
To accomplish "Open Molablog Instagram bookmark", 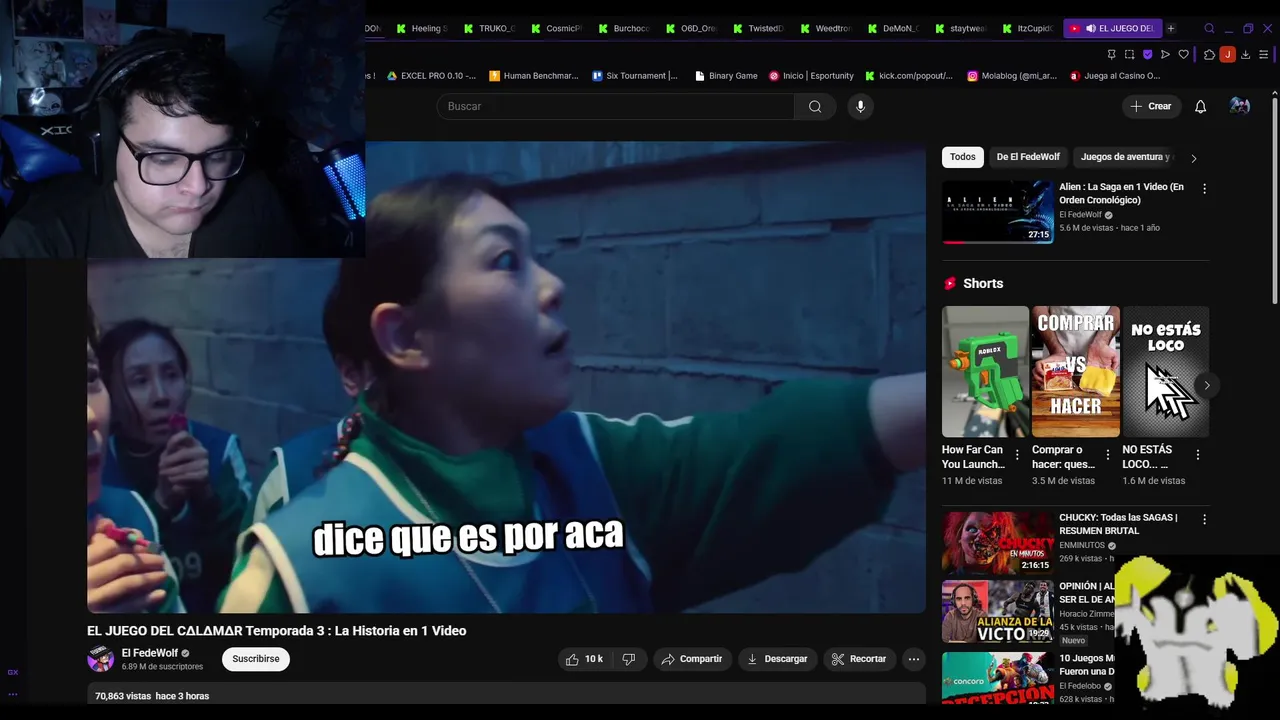I will (1012, 76).
